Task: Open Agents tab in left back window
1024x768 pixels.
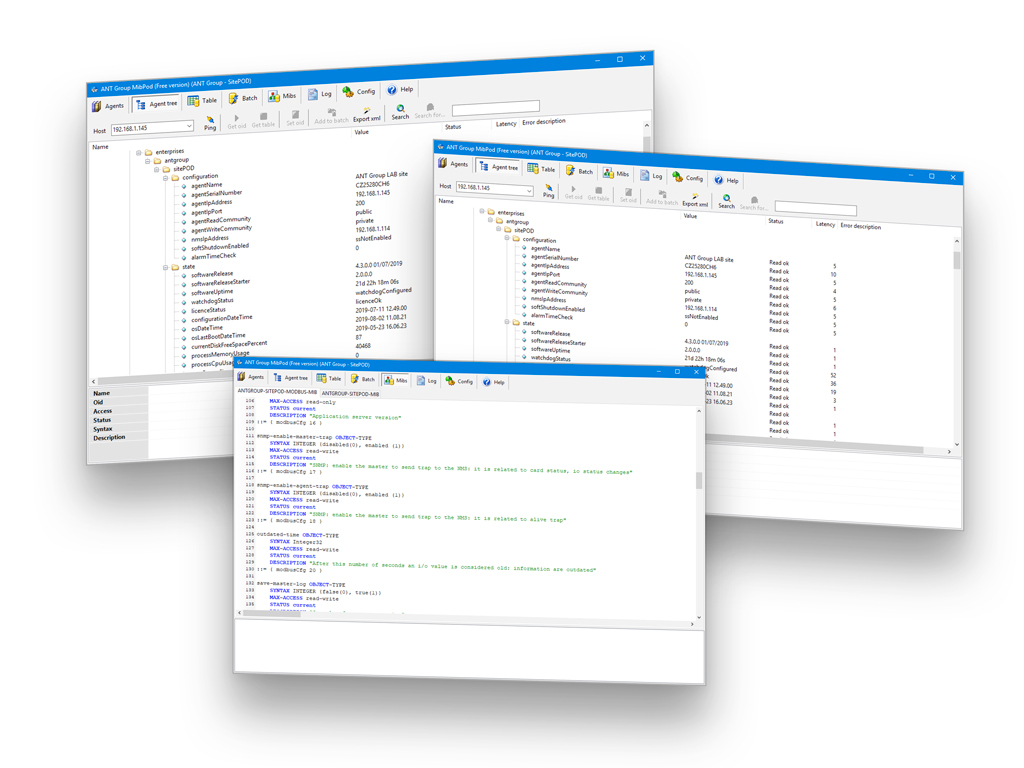Action: pos(108,105)
